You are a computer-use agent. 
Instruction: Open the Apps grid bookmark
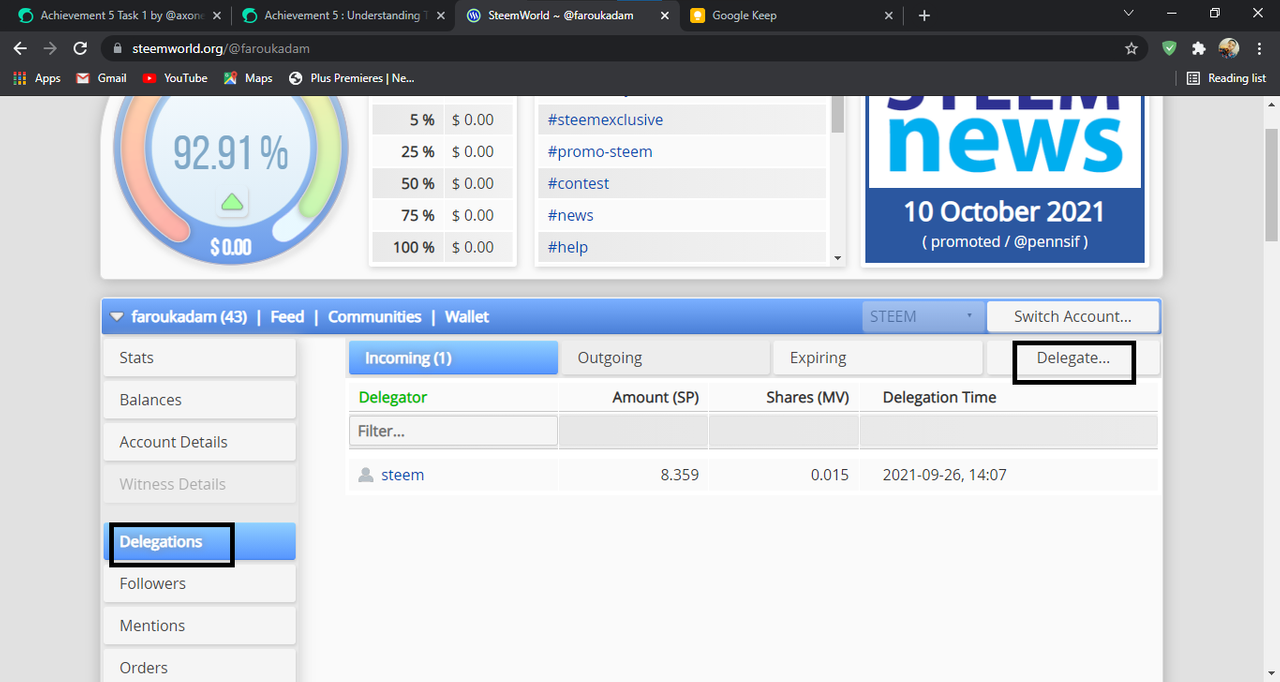(37, 78)
